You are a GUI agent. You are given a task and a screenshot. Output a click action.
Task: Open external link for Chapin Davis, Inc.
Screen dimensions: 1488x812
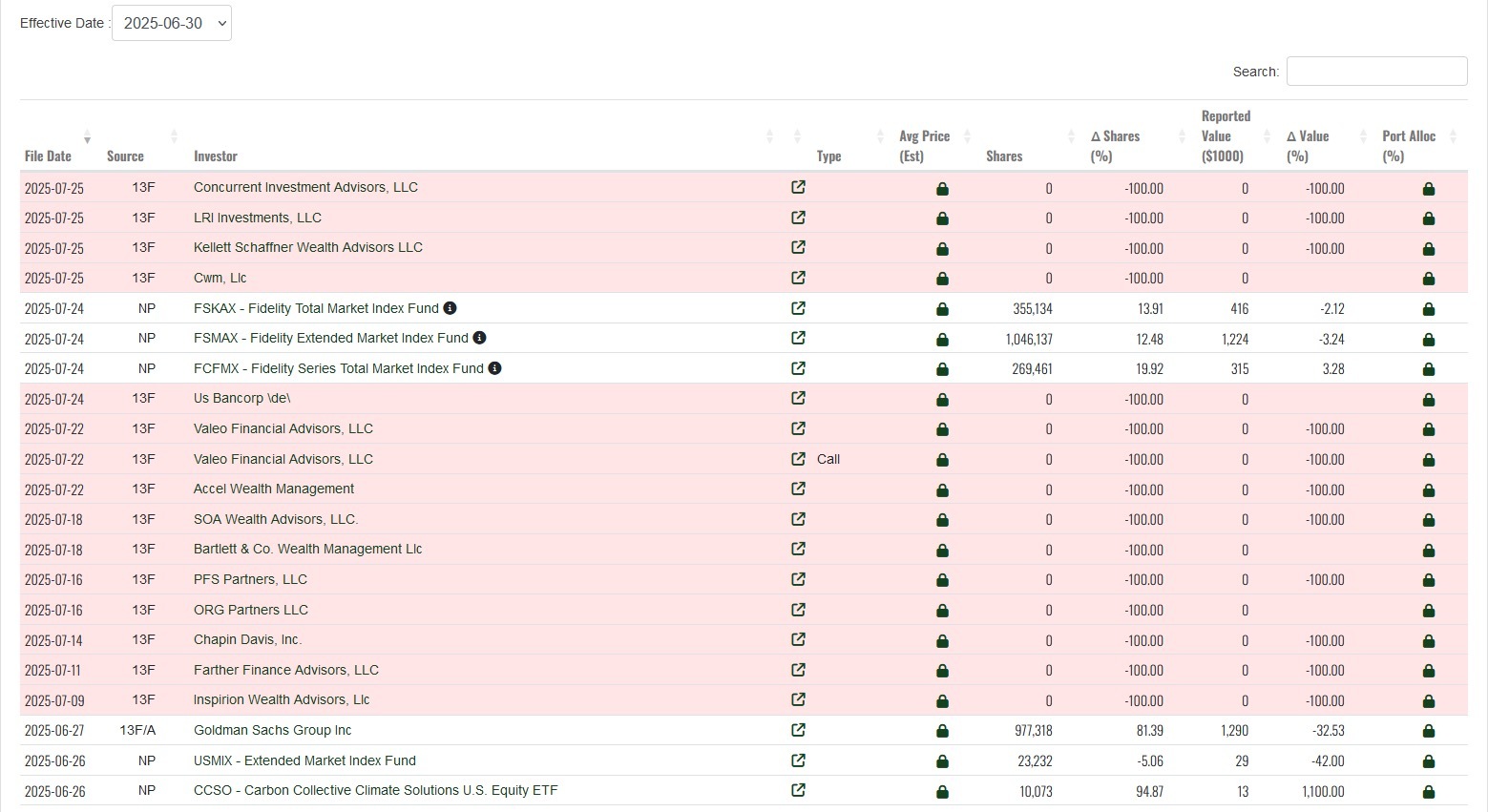click(x=798, y=639)
